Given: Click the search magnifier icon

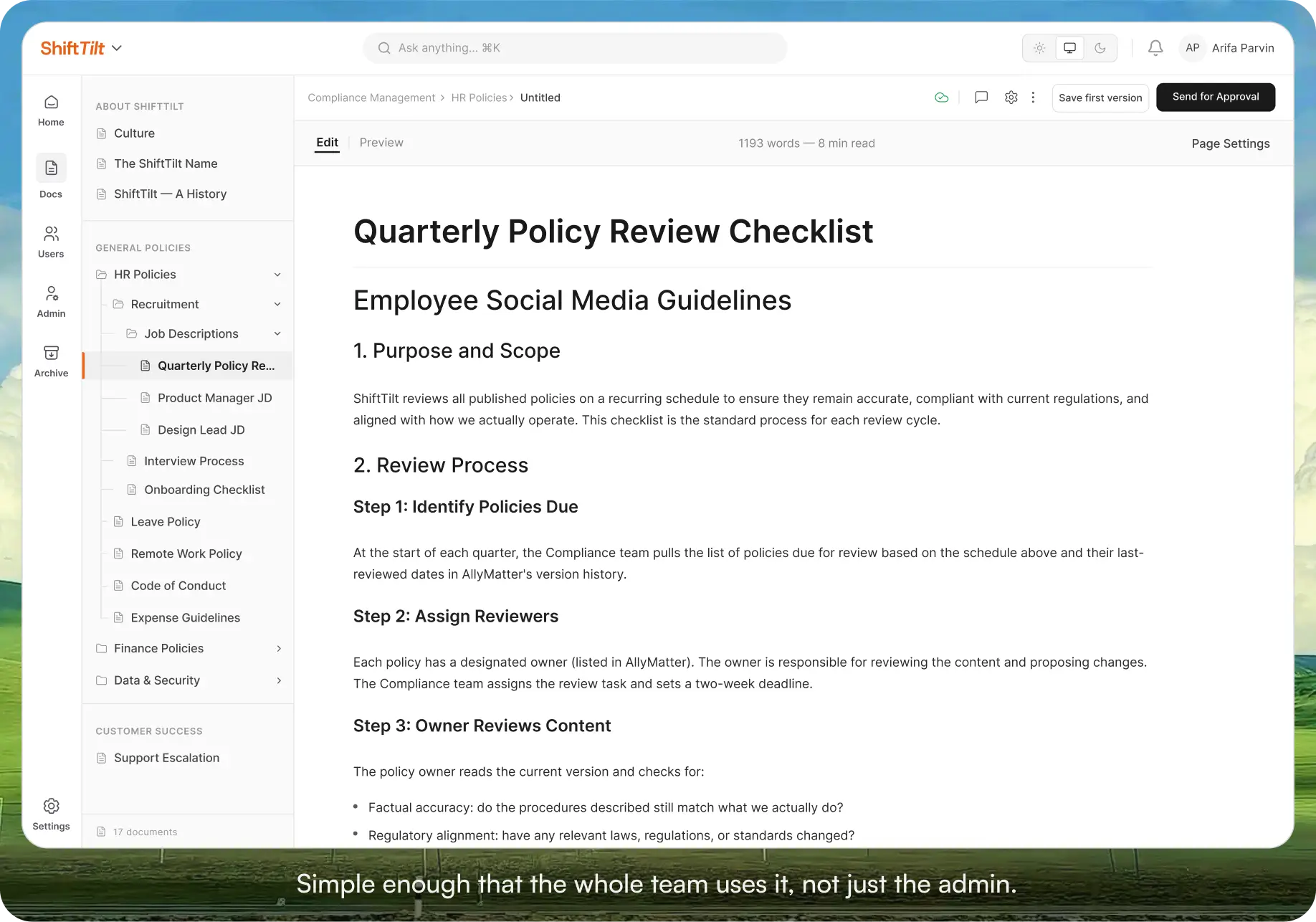Looking at the screenshot, I should tap(384, 48).
